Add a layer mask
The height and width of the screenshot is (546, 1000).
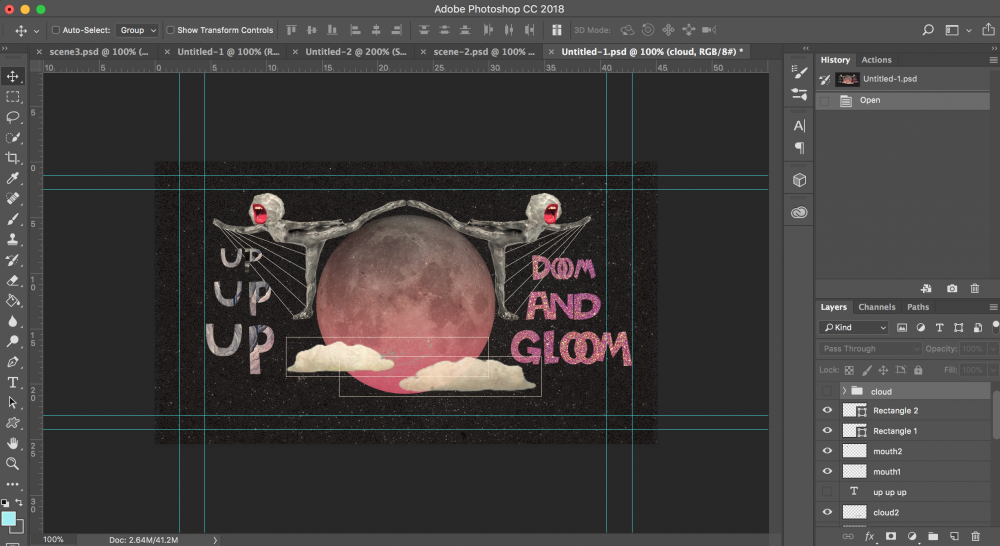point(890,536)
